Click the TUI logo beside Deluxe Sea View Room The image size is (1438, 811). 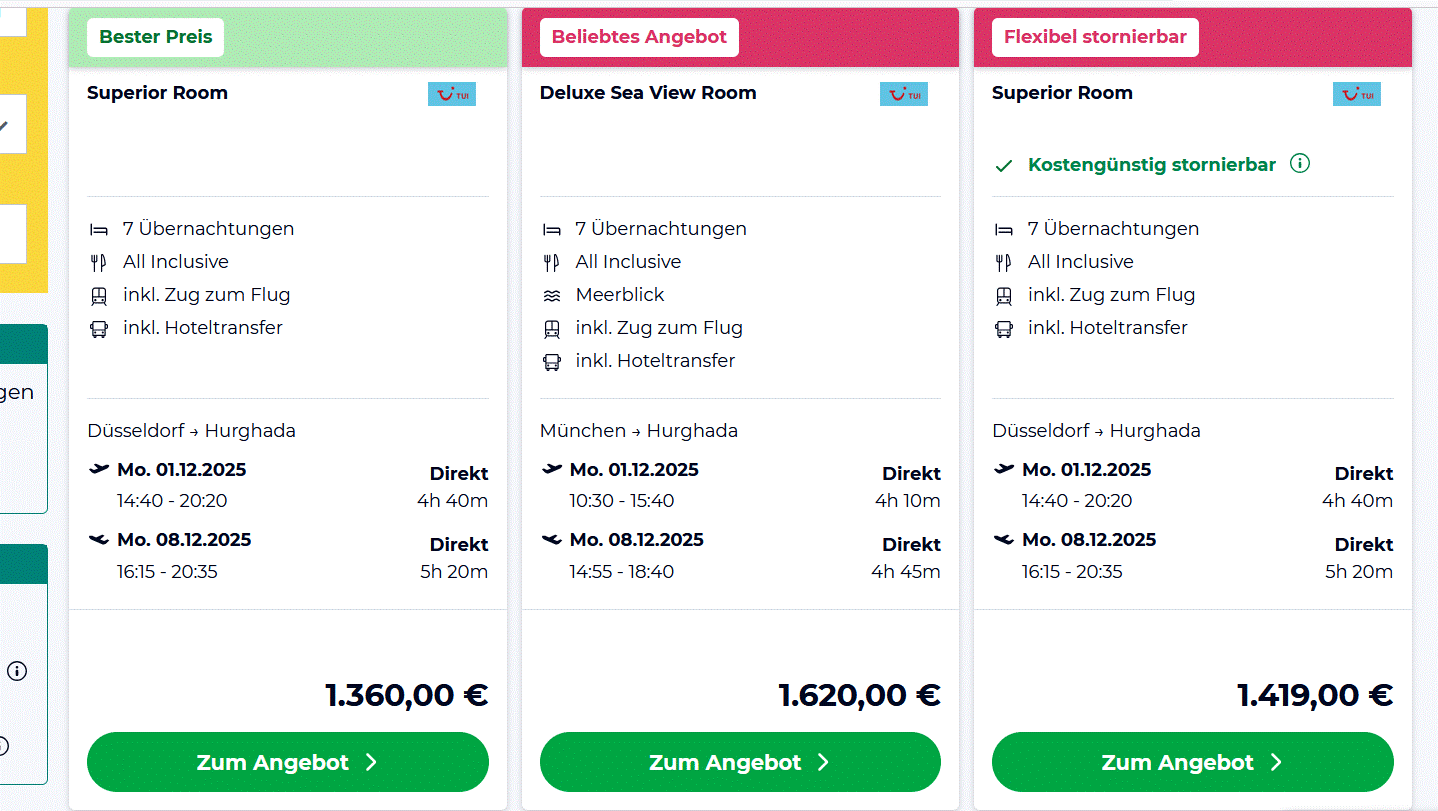[904, 94]
